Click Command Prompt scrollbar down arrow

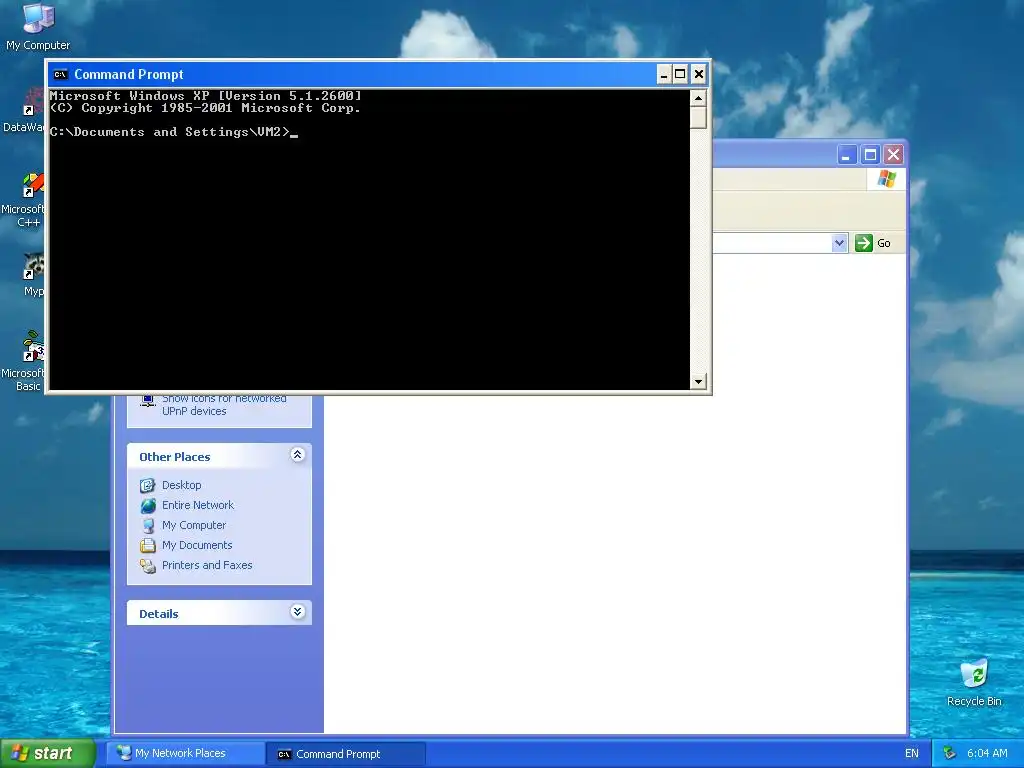pyautogui.click(x=698, y=381)
